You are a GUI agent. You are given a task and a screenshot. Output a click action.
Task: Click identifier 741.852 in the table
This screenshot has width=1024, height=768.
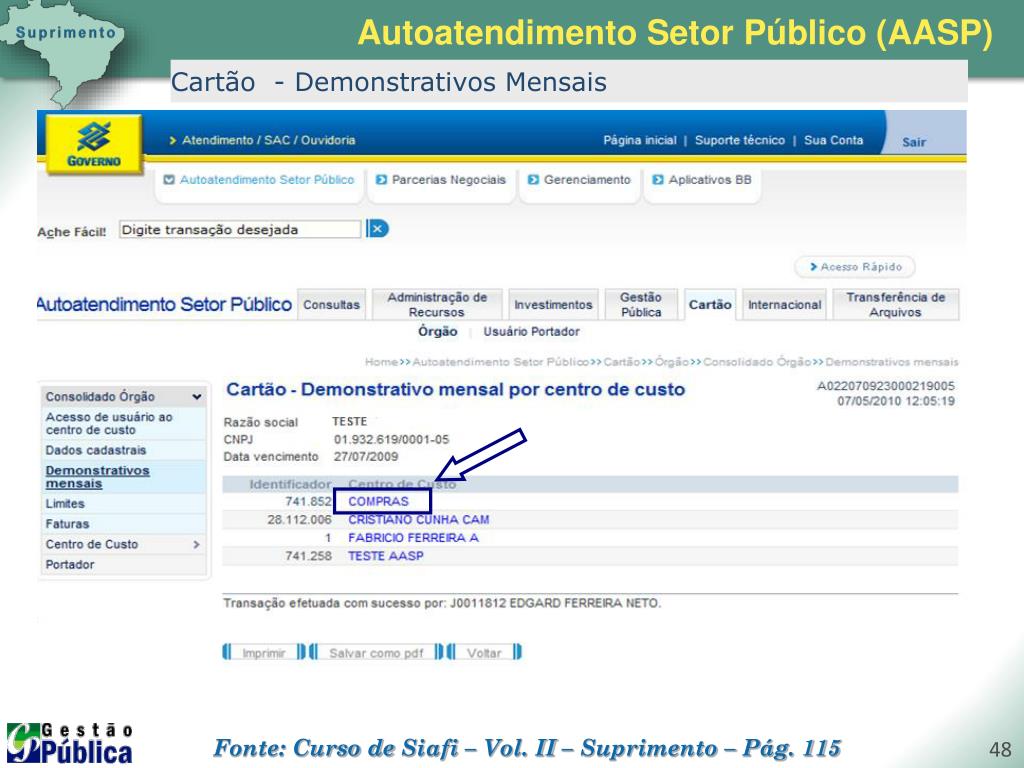(308, 502)
